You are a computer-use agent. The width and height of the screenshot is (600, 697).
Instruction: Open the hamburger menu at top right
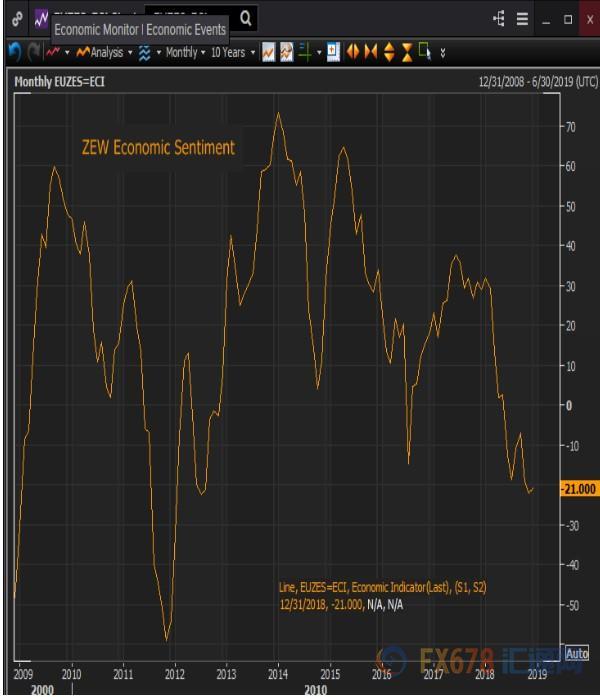(x=522, y=19)
